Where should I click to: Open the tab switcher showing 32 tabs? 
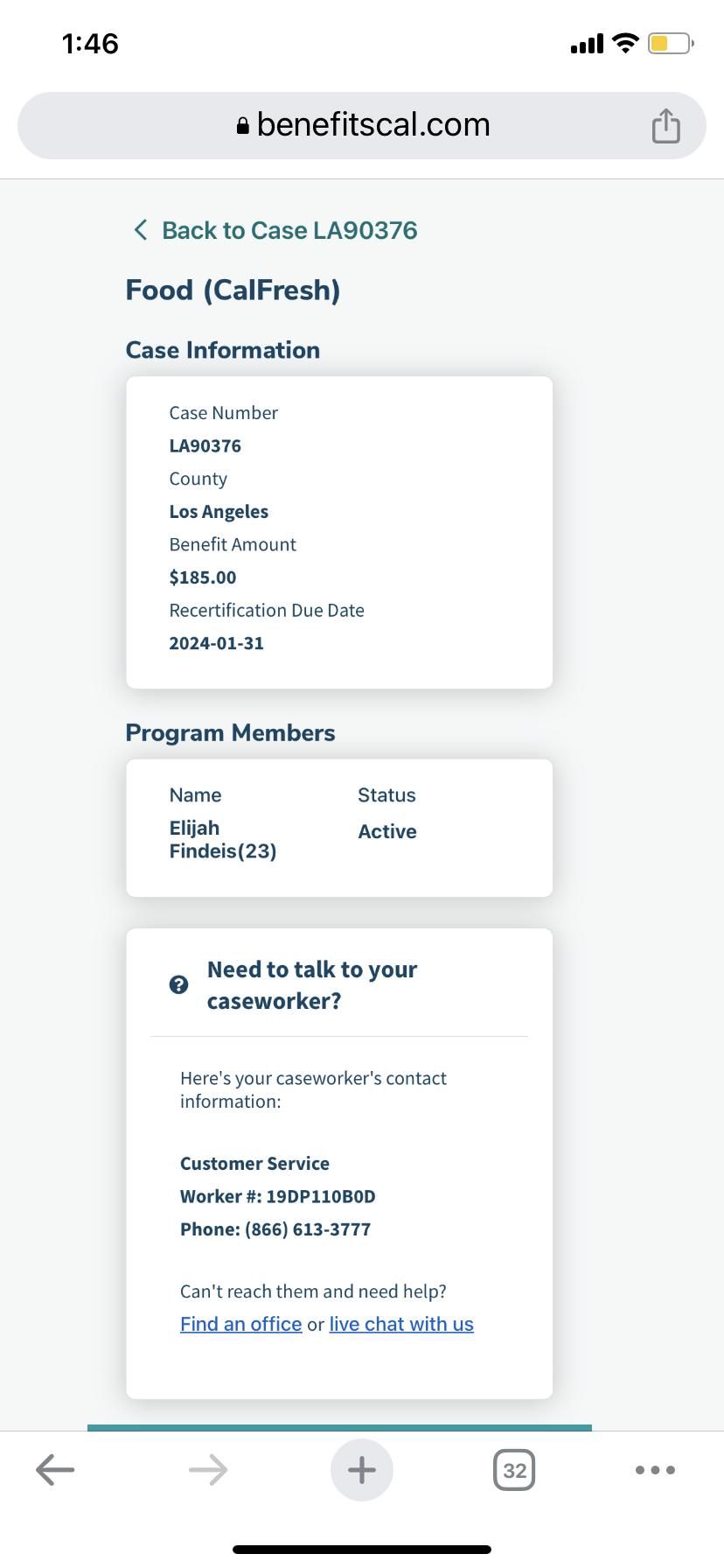[x=514, y=1470]
